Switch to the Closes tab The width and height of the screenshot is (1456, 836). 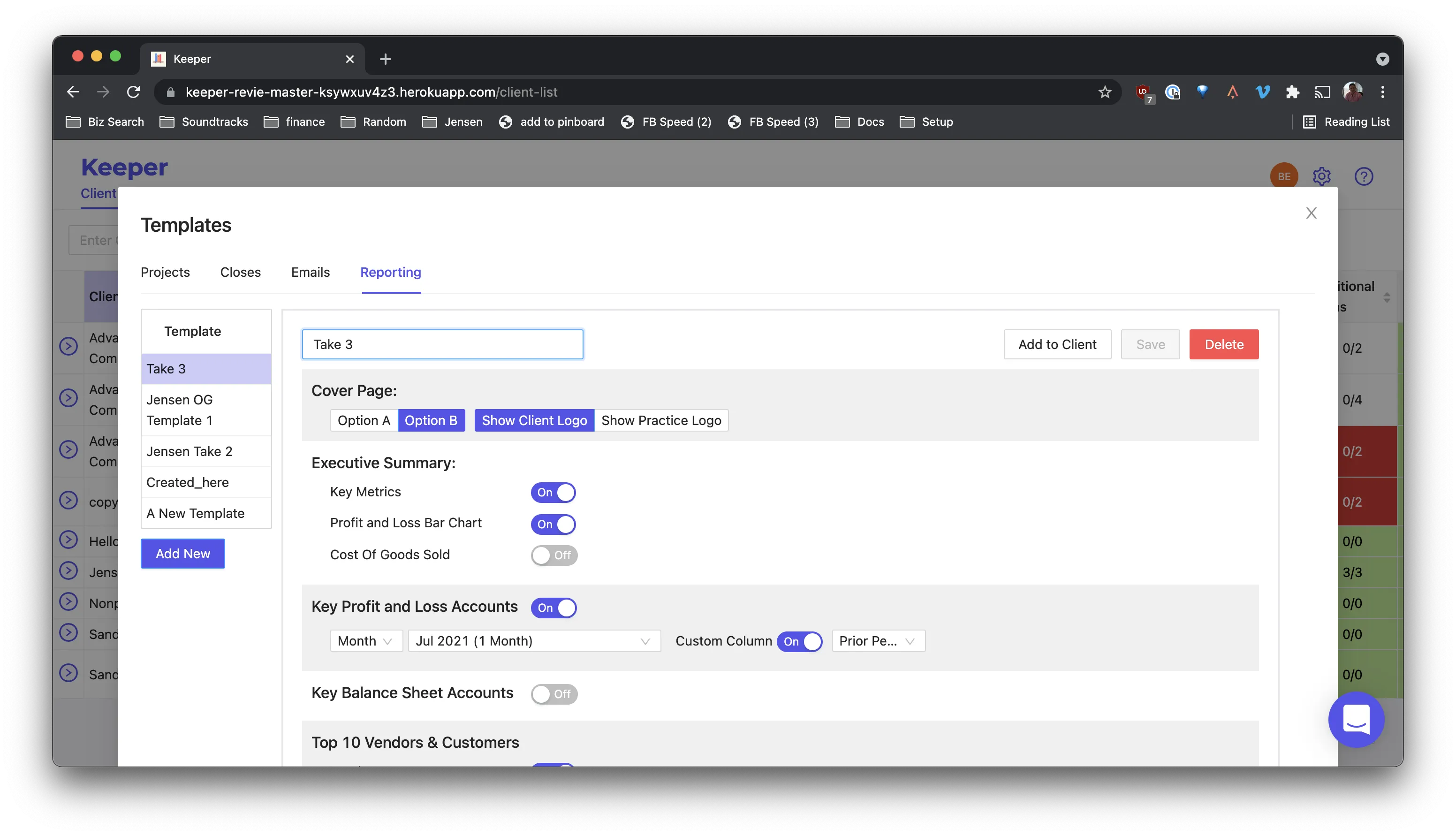tap(240, 272)
